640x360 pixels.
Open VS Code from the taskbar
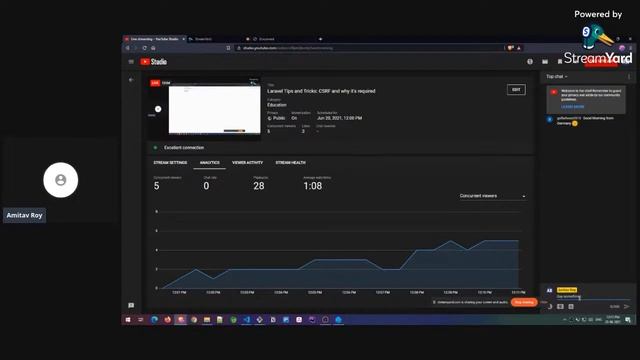[x=247, y=320]
